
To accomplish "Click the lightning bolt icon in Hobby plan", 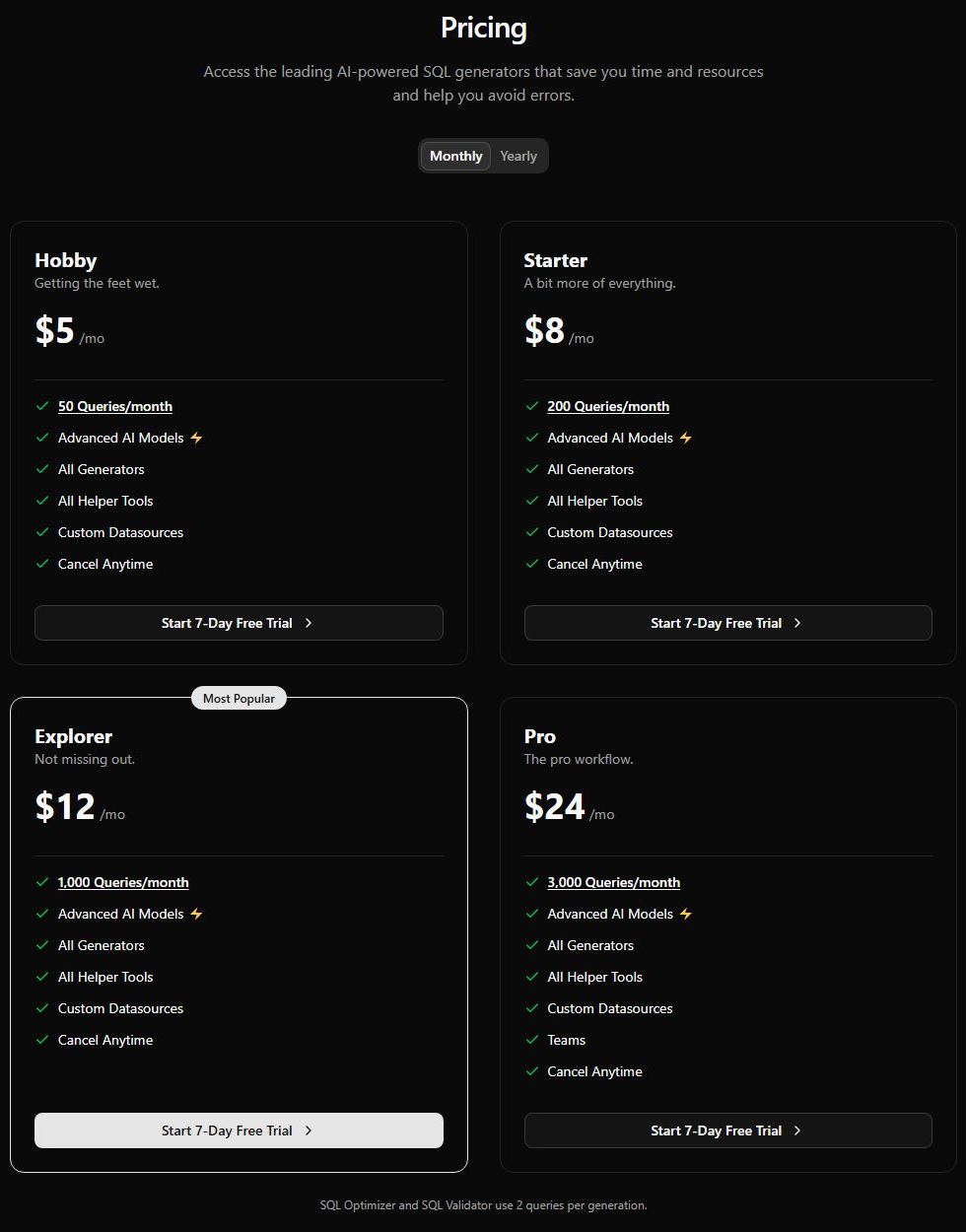I will (x=196, y=438).
